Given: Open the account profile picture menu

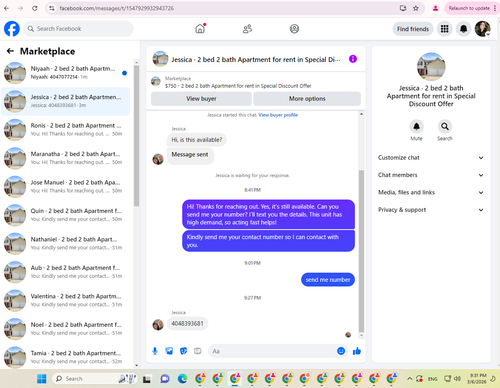Looking at the screenshot, I should tap(483, 29).
